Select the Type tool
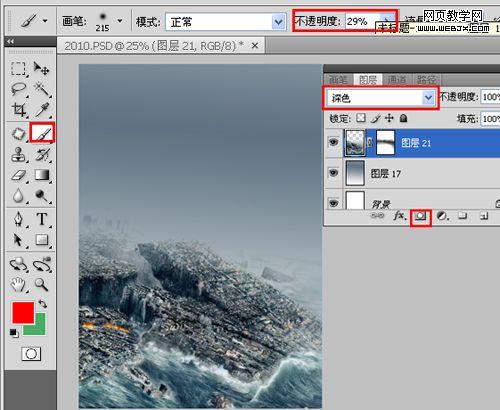 (42, 219)
